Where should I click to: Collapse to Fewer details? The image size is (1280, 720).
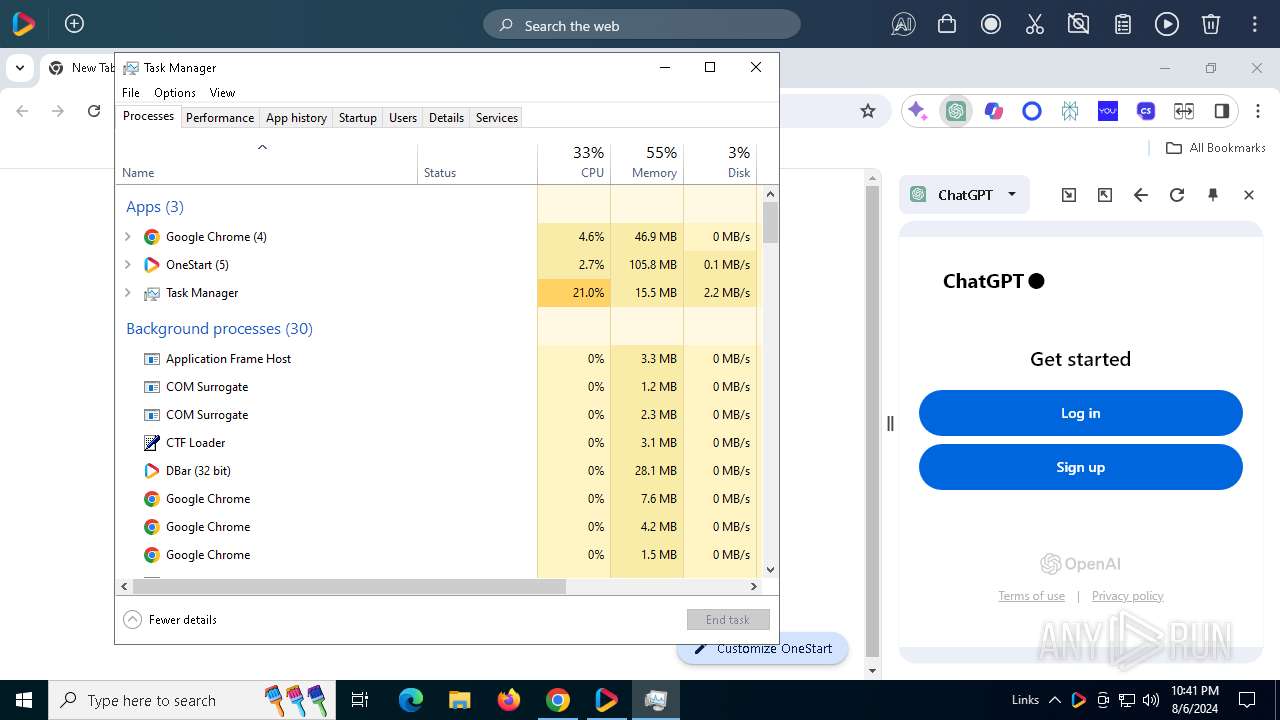click(170, 619)
